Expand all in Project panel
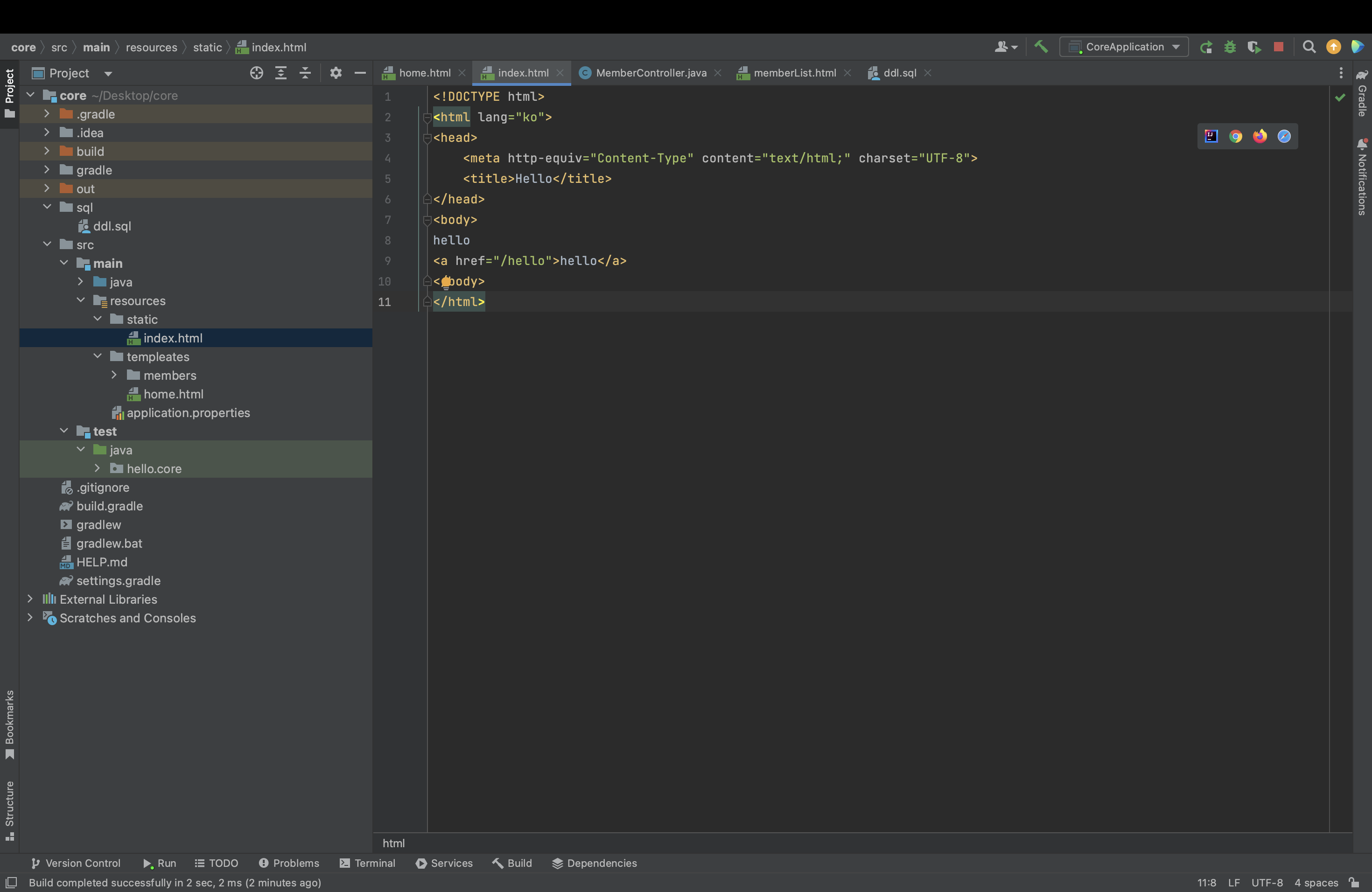 [281, 73]
